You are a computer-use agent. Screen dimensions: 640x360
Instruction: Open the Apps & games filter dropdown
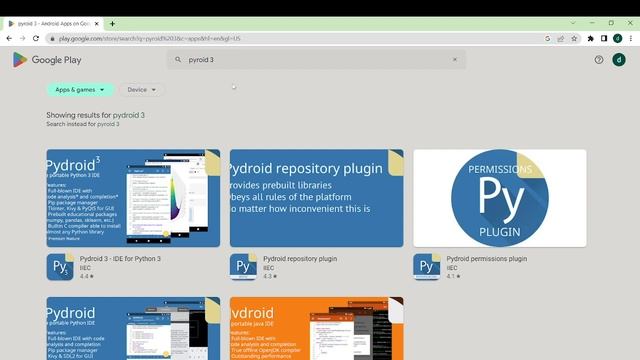80,89
